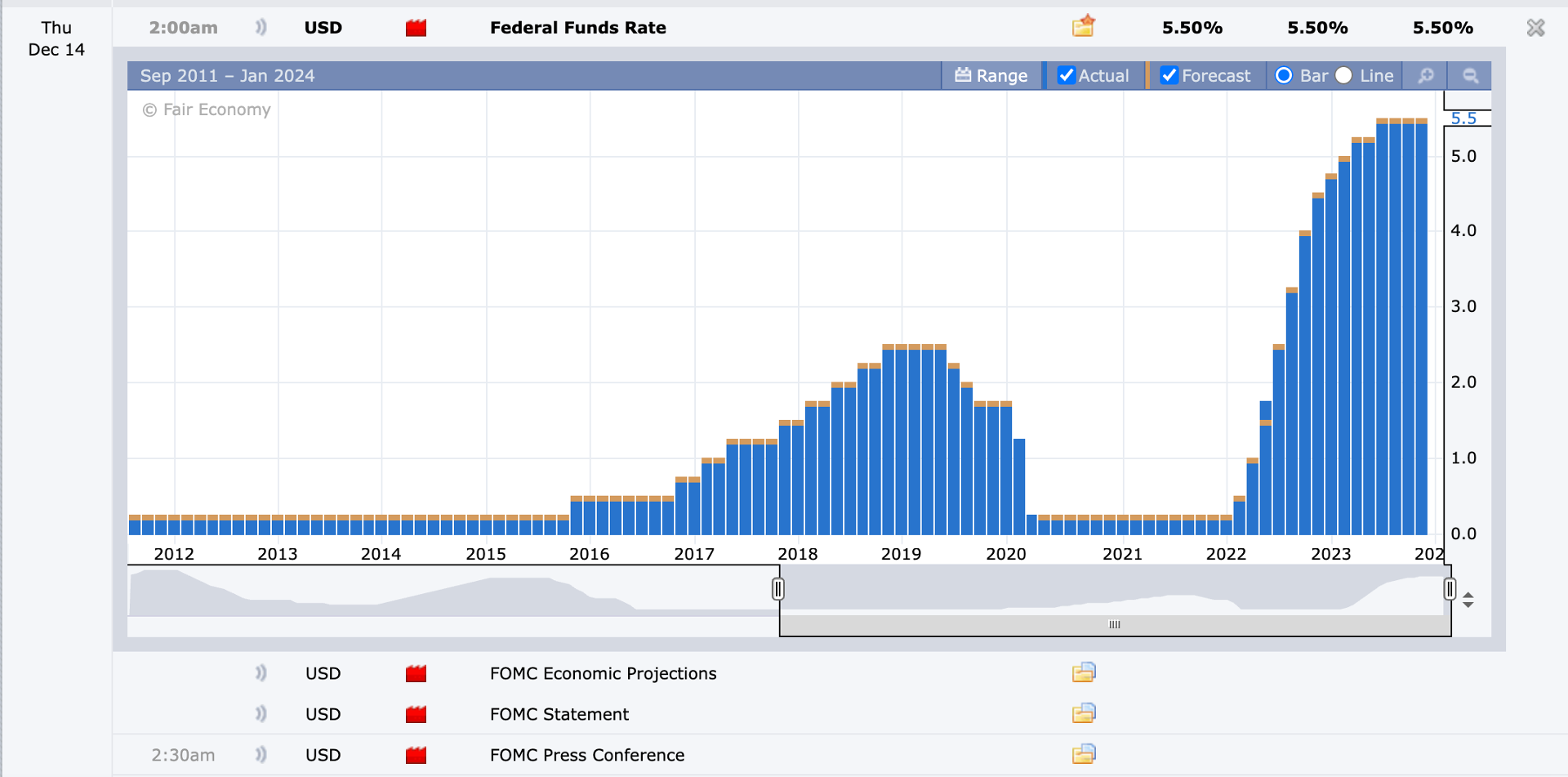Click red high-impact icon for Federal Funds Rate
Screen dimensions: 1568x777
point(416,28)
